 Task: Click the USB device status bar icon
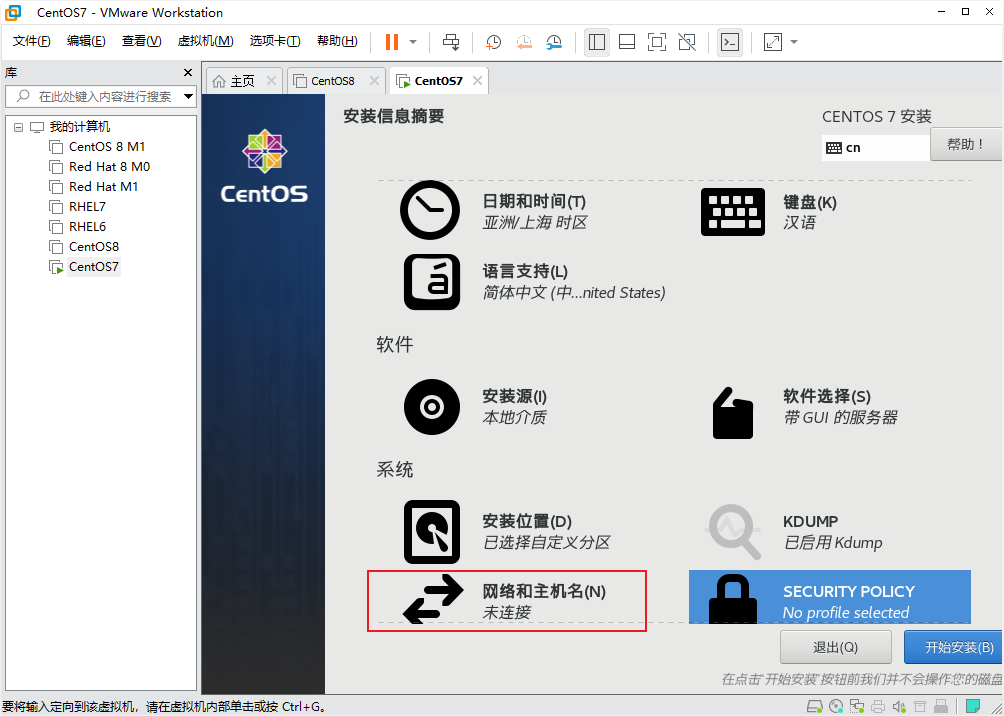[x=941, y=706]
